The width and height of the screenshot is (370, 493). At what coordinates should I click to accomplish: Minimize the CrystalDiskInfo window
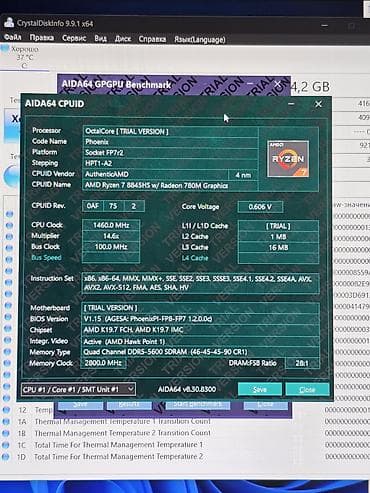tap(324, 25)
